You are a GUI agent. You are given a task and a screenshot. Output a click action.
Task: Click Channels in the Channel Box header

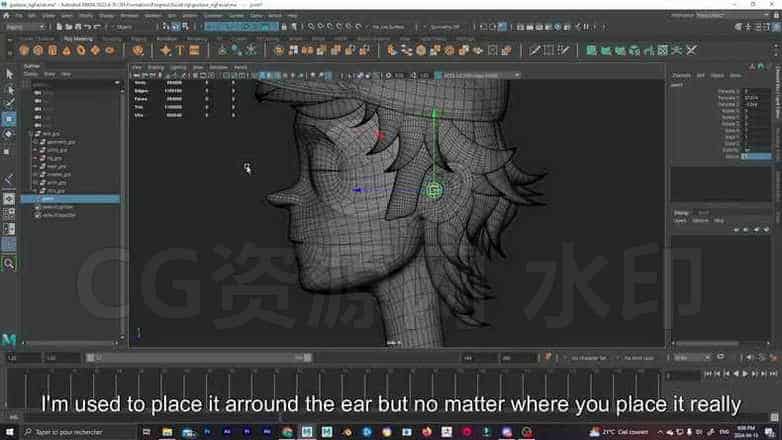681,75
